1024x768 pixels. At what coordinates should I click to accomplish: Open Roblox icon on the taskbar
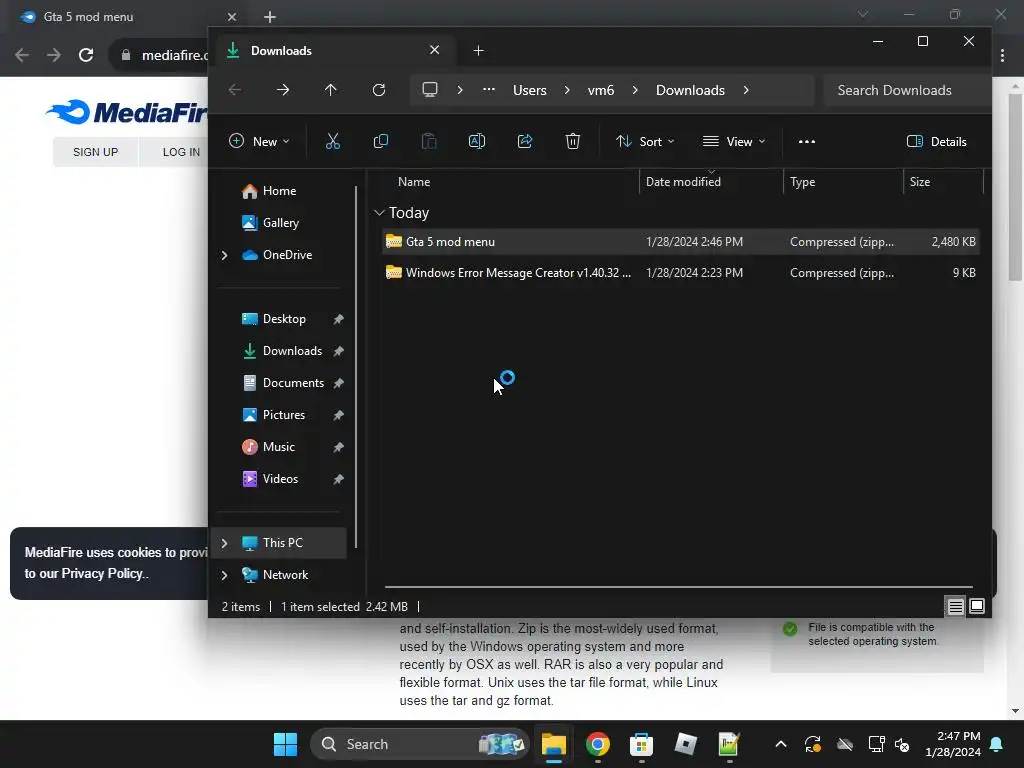[x=685, y=744]
